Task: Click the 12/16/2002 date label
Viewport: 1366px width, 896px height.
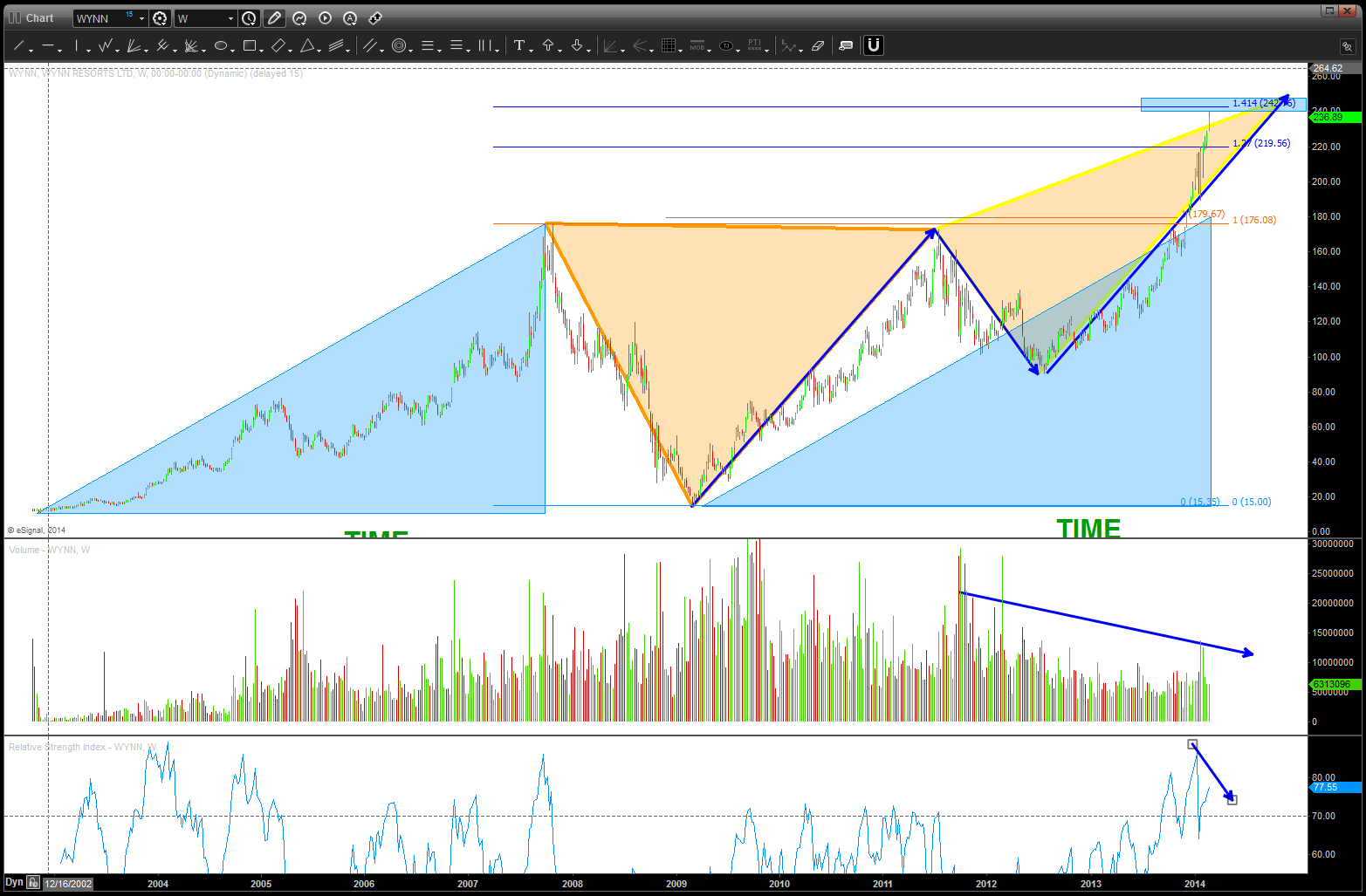Action: click(68, 884)
